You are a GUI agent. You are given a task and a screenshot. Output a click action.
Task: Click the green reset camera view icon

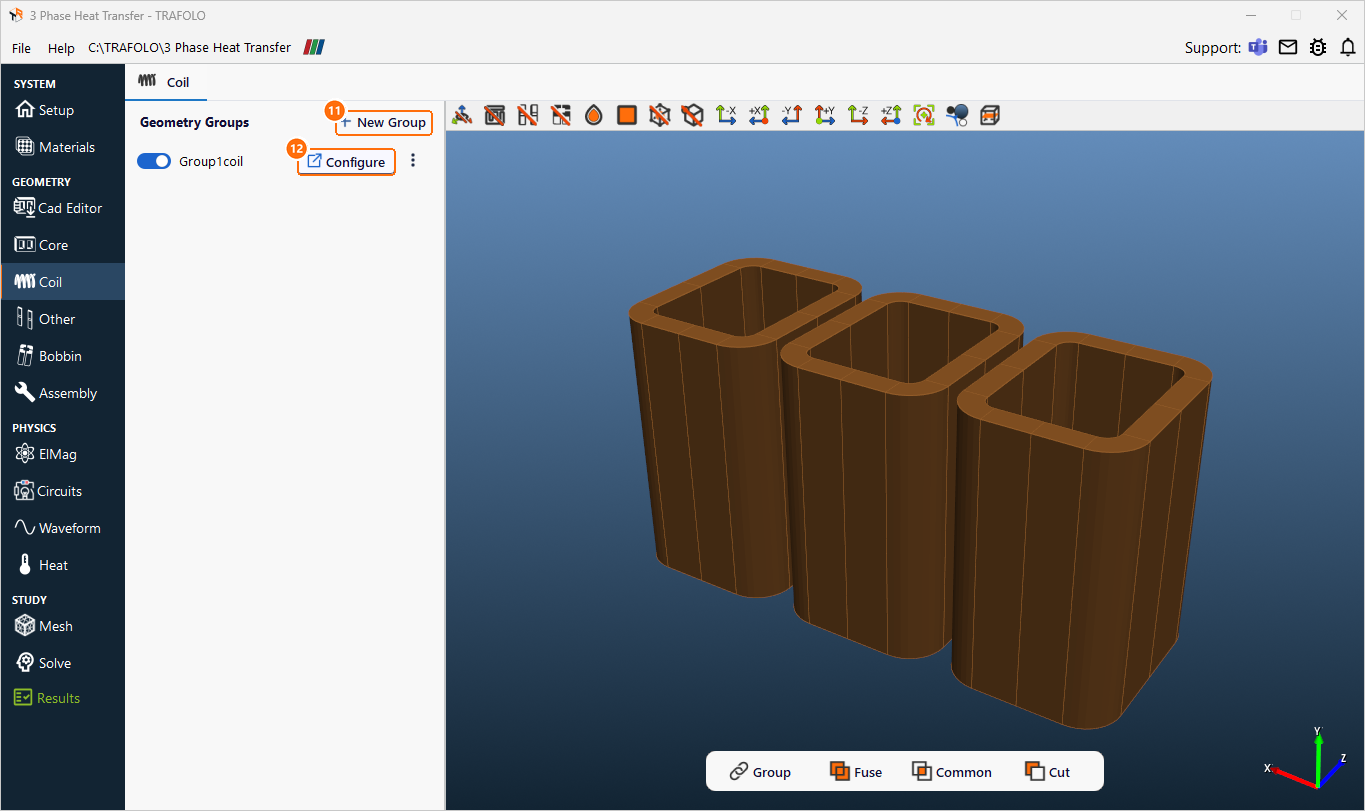(x=924, y=115)
